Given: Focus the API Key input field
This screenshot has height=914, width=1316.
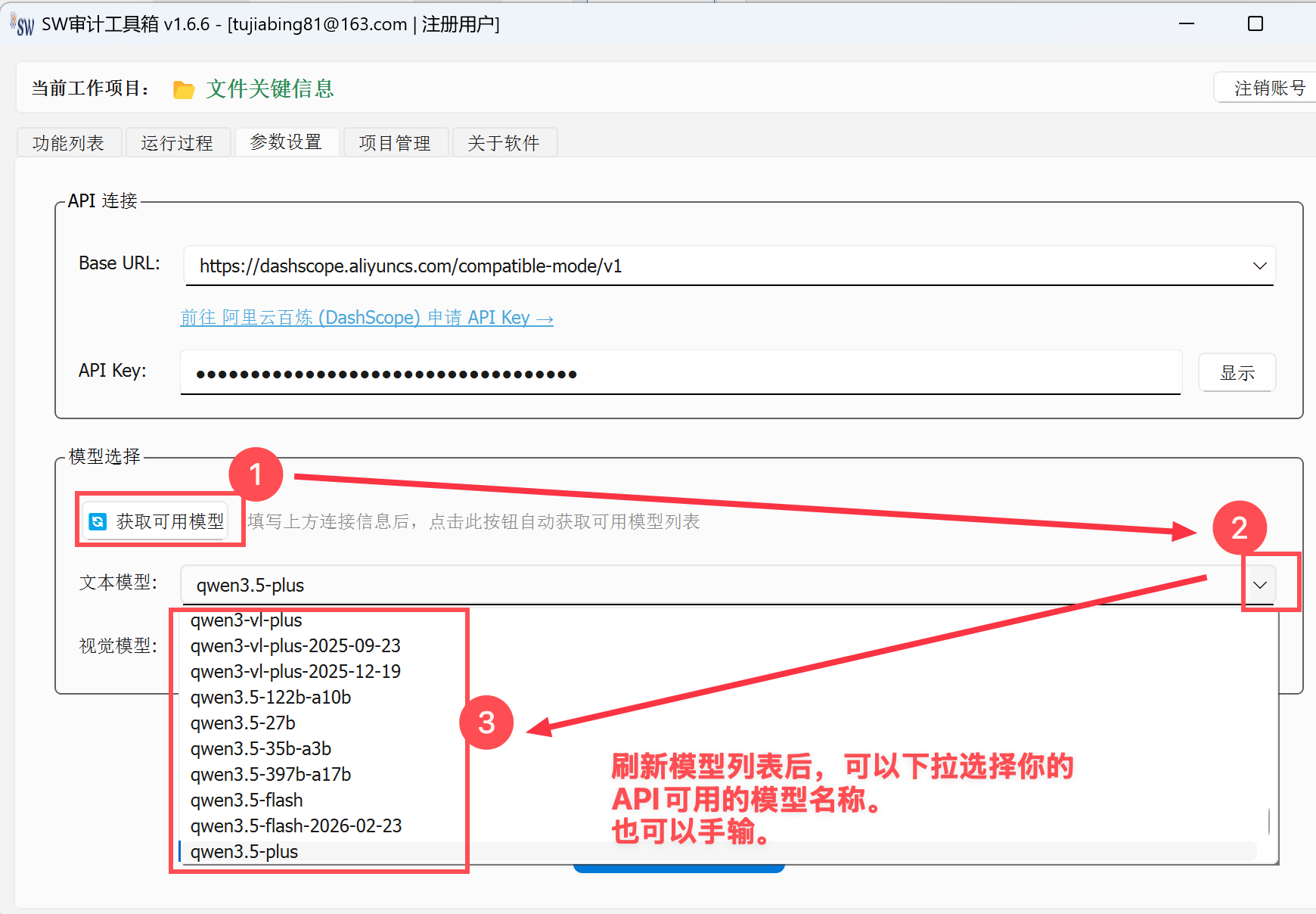Looking at the screenshot, I should [x=679, y=373].
